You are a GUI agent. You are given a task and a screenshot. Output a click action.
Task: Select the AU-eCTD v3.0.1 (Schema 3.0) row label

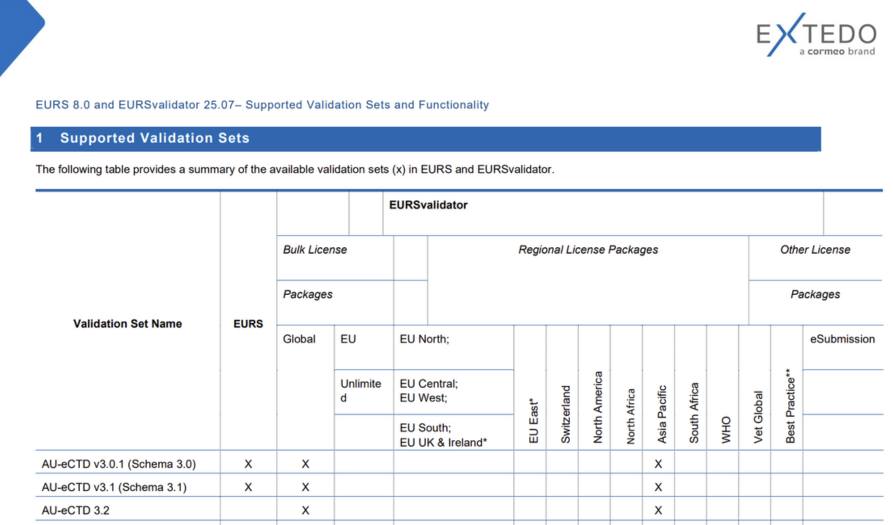coord(119,464)
